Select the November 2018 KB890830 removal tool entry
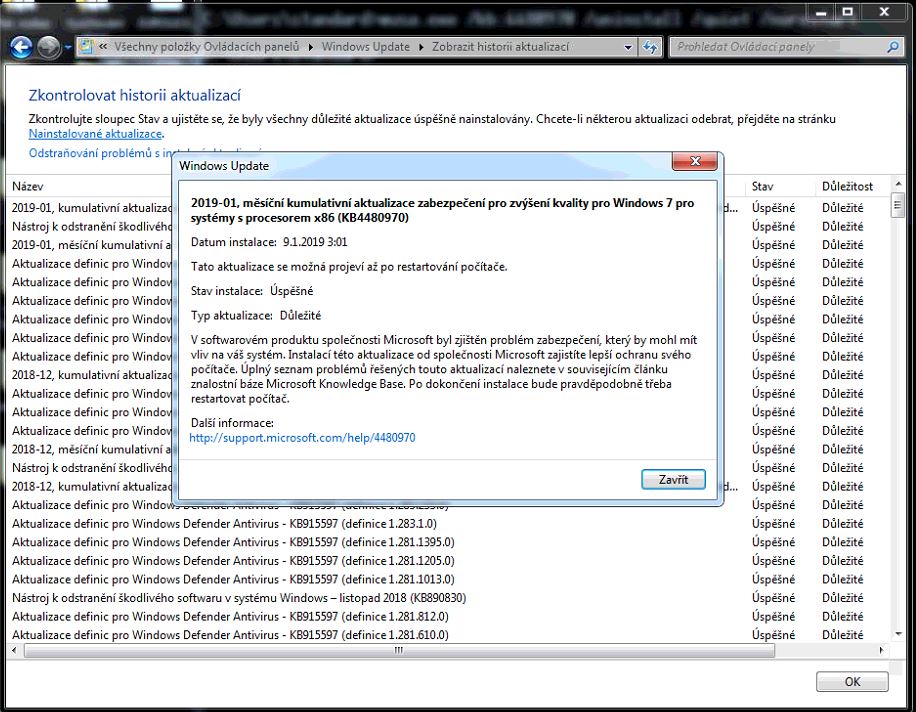 point(238,598)
